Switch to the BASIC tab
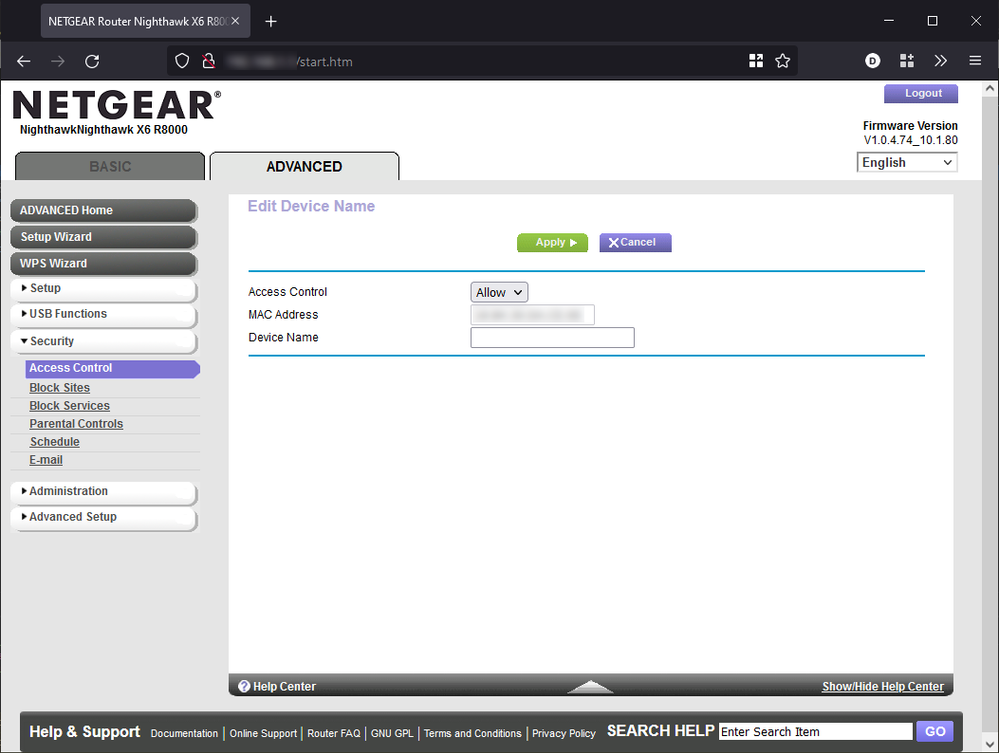The width and height of the screenshot is (999, 753). 110,166
